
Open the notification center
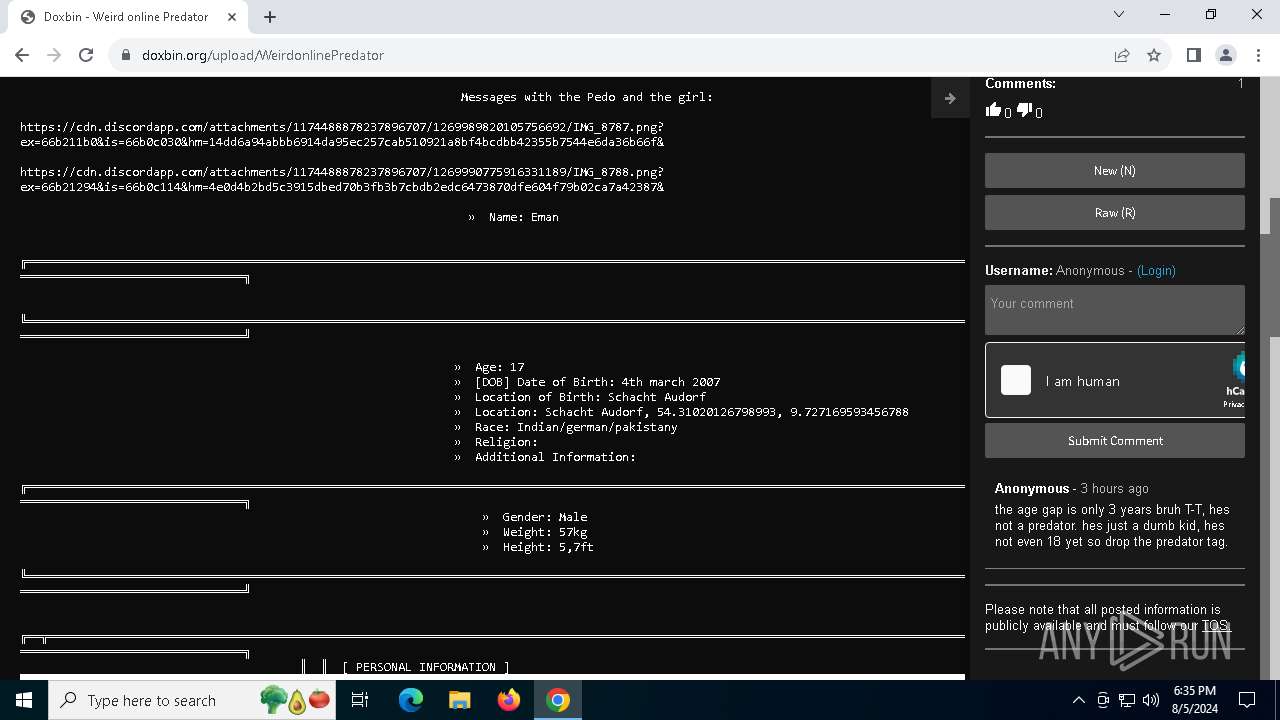(1247, 700)
